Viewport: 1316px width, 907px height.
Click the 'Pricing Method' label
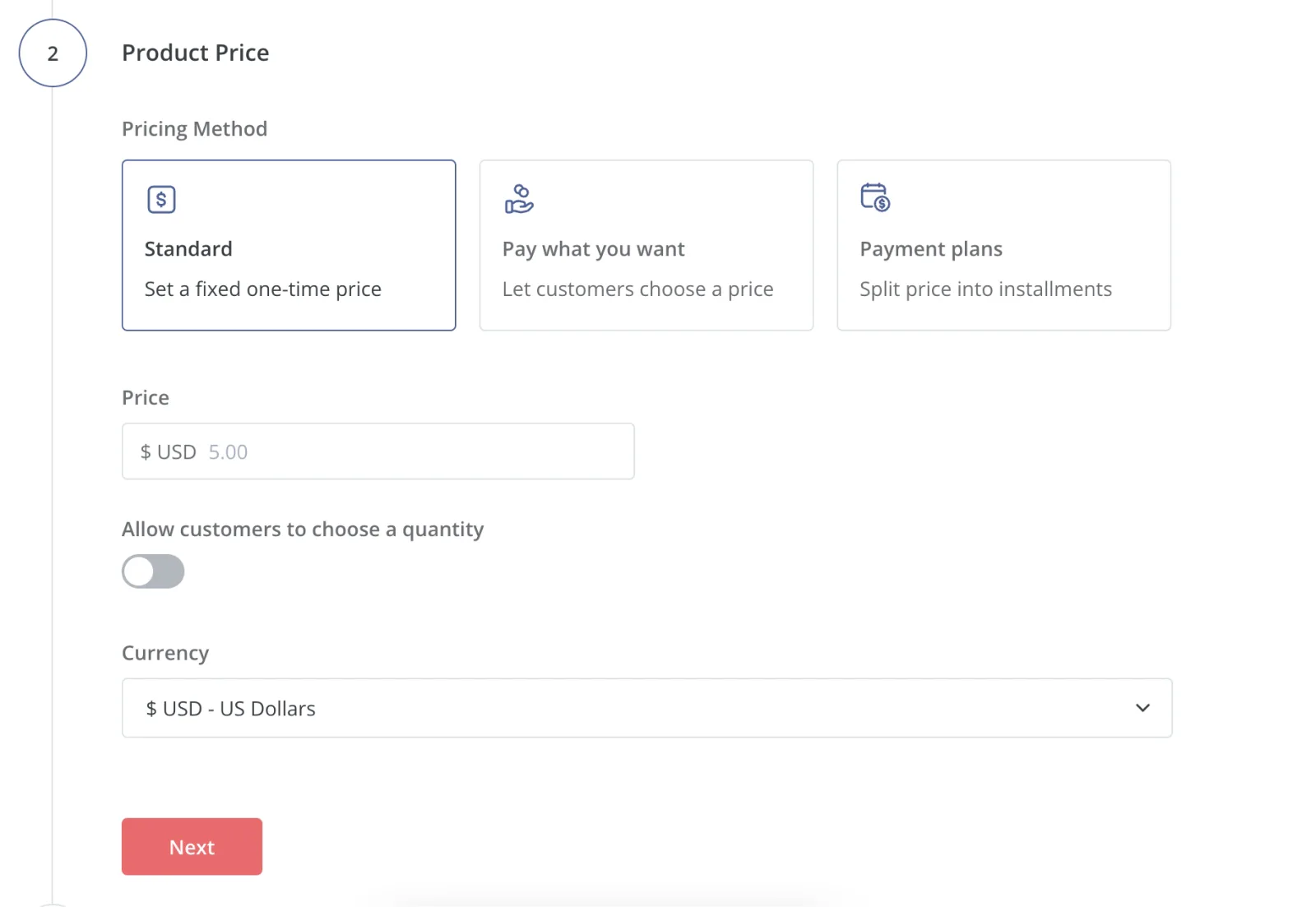coord(194,129)
